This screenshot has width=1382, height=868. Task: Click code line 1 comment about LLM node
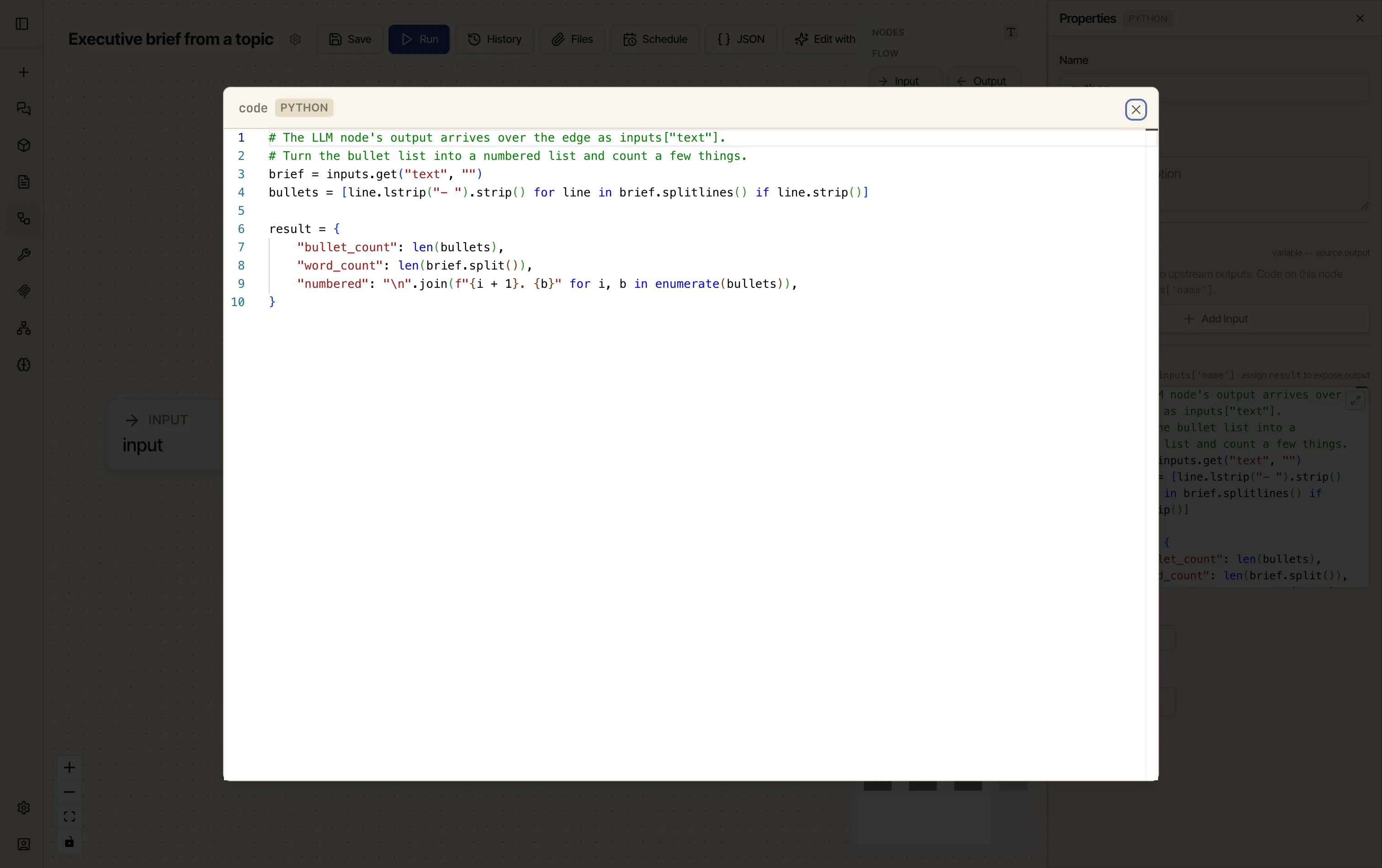(497, 138)
